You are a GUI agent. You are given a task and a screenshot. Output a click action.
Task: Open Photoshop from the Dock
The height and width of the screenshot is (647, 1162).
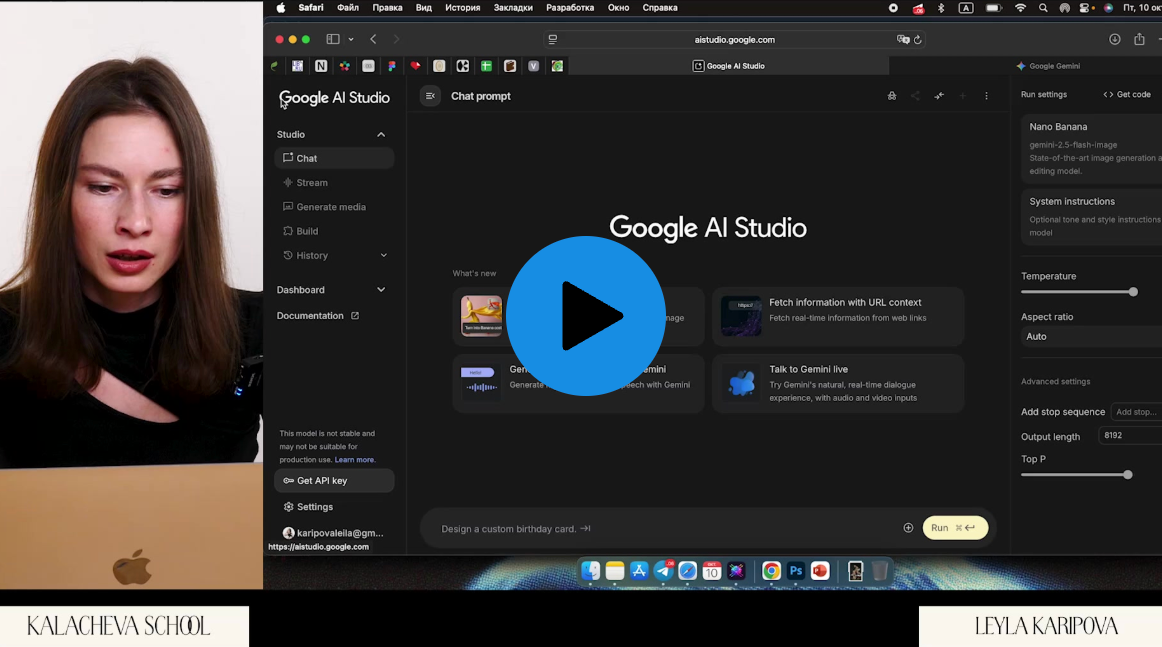tap(796, 571)
